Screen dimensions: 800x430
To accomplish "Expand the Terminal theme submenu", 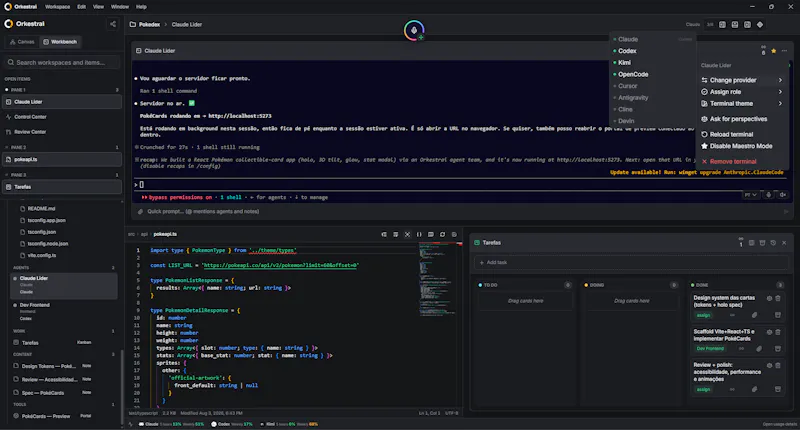I will [742, 104].
